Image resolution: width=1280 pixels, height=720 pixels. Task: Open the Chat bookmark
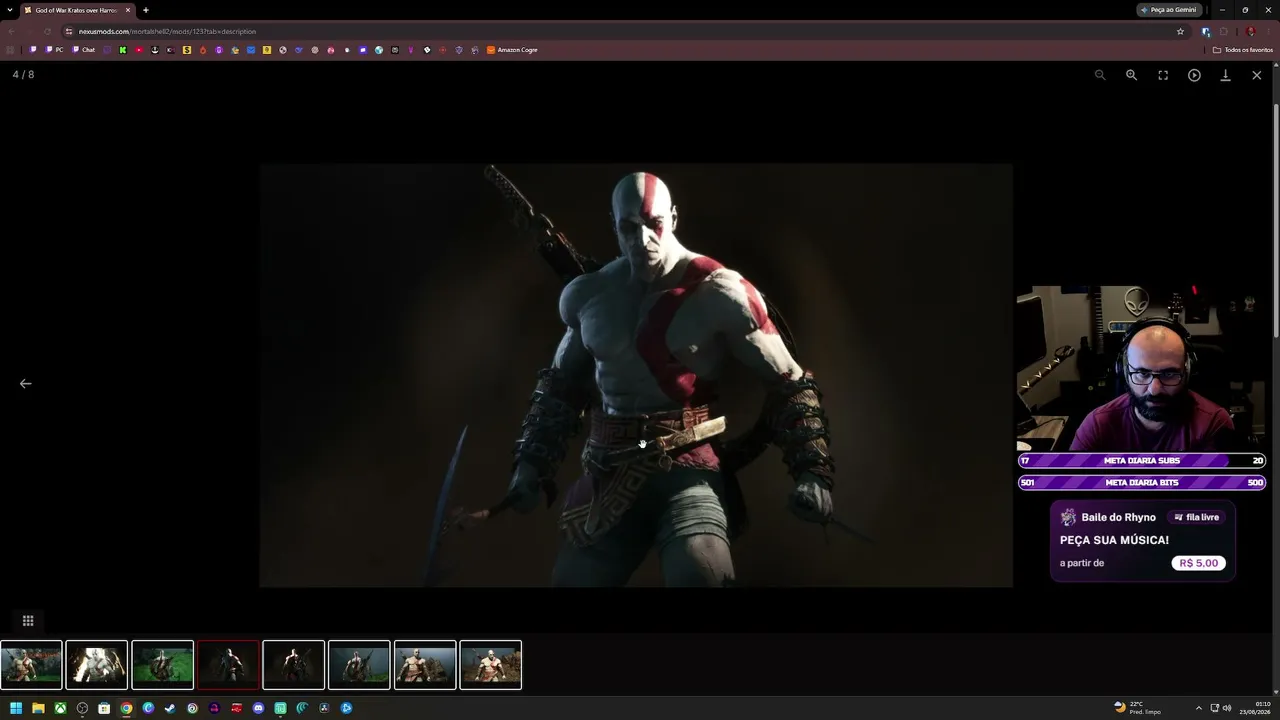(x=84, y=50)
